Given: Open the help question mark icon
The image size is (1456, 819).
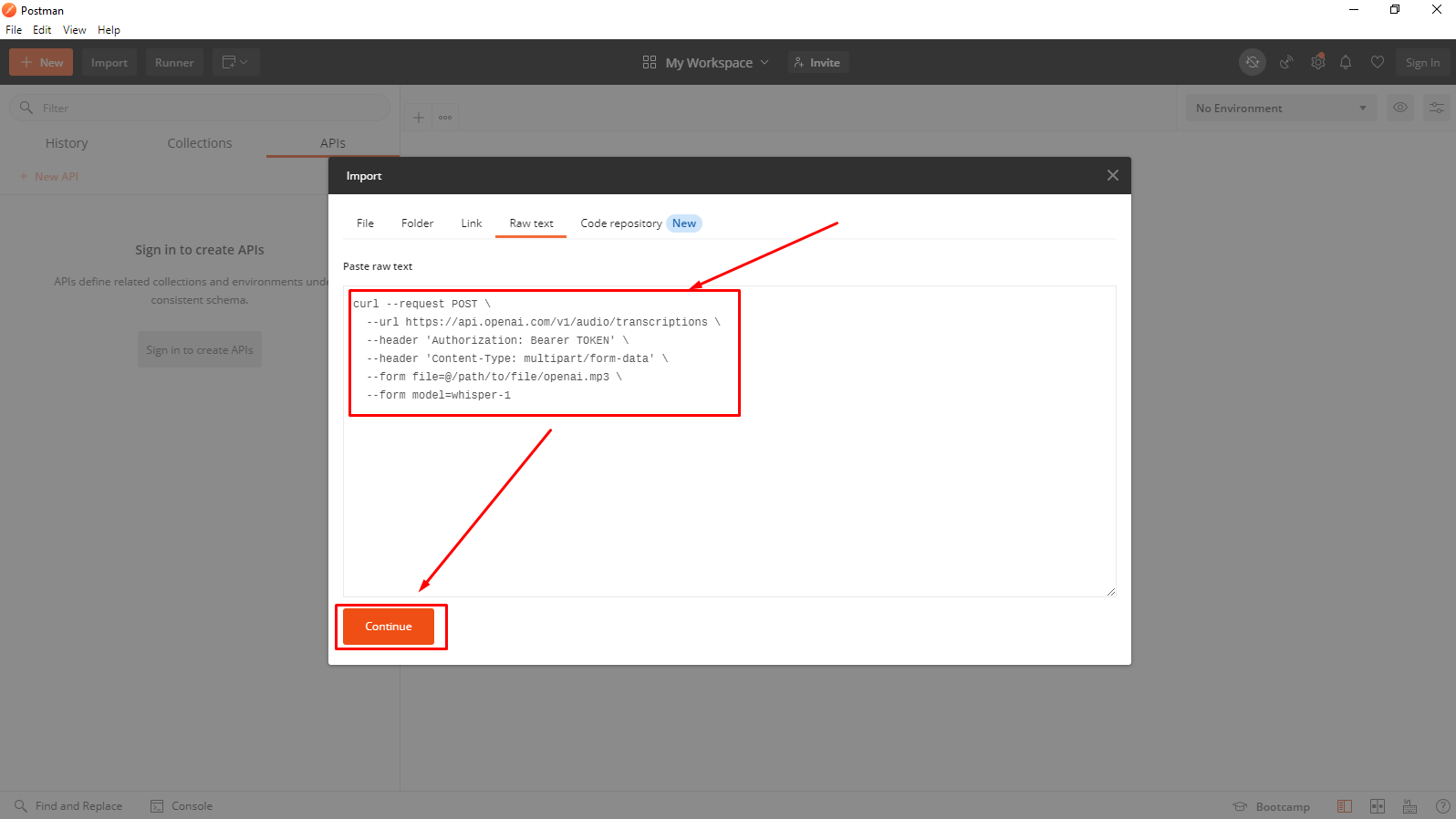Looking at the screenshot, I should pyautogui.click(x=1442, y=806).
